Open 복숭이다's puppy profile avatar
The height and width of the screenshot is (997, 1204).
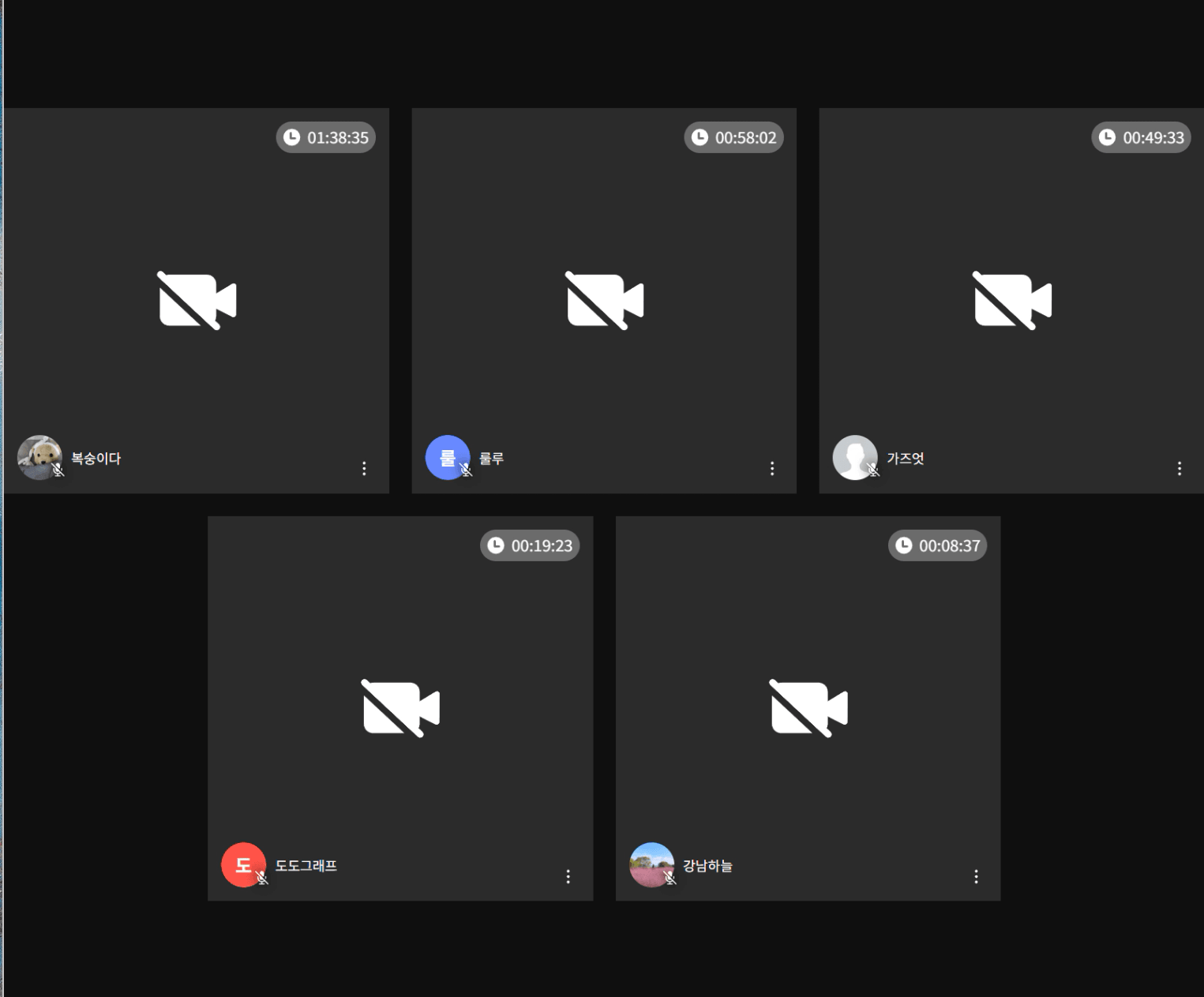tap(39, 457)
